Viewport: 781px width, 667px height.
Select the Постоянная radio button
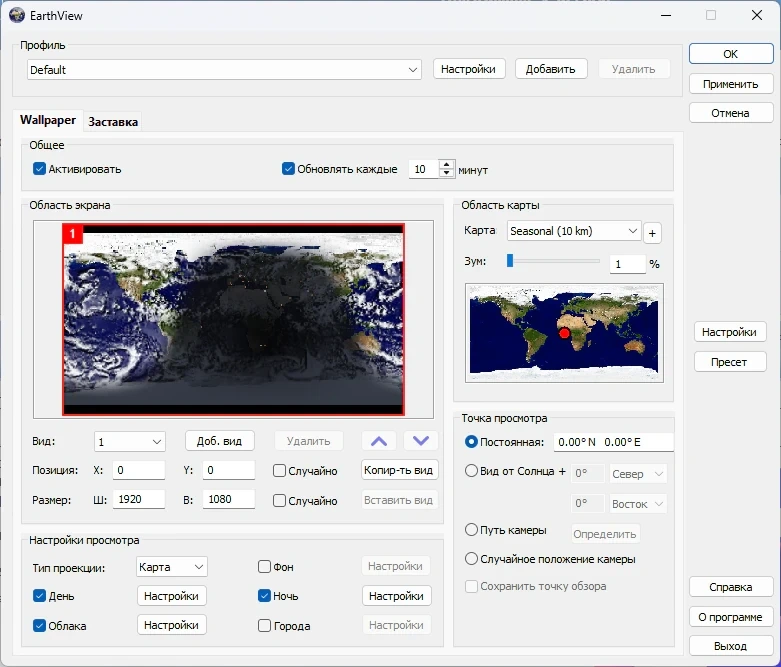point(471,441)
